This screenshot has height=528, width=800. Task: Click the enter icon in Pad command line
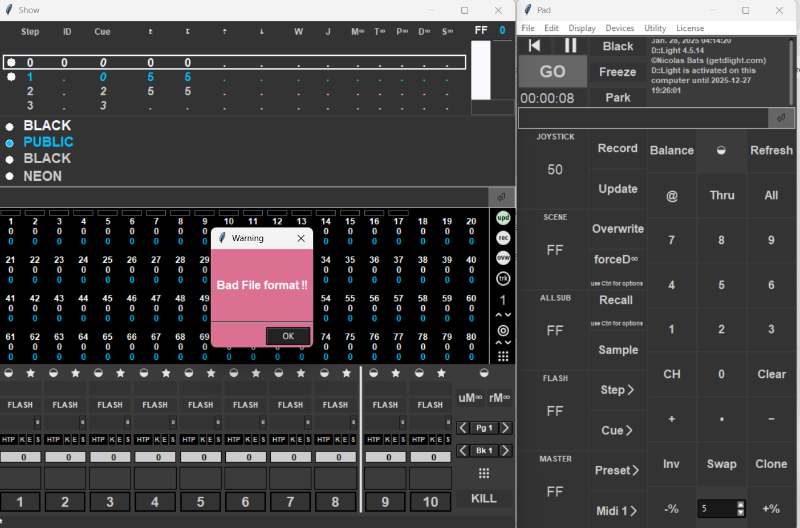[782, 117]
